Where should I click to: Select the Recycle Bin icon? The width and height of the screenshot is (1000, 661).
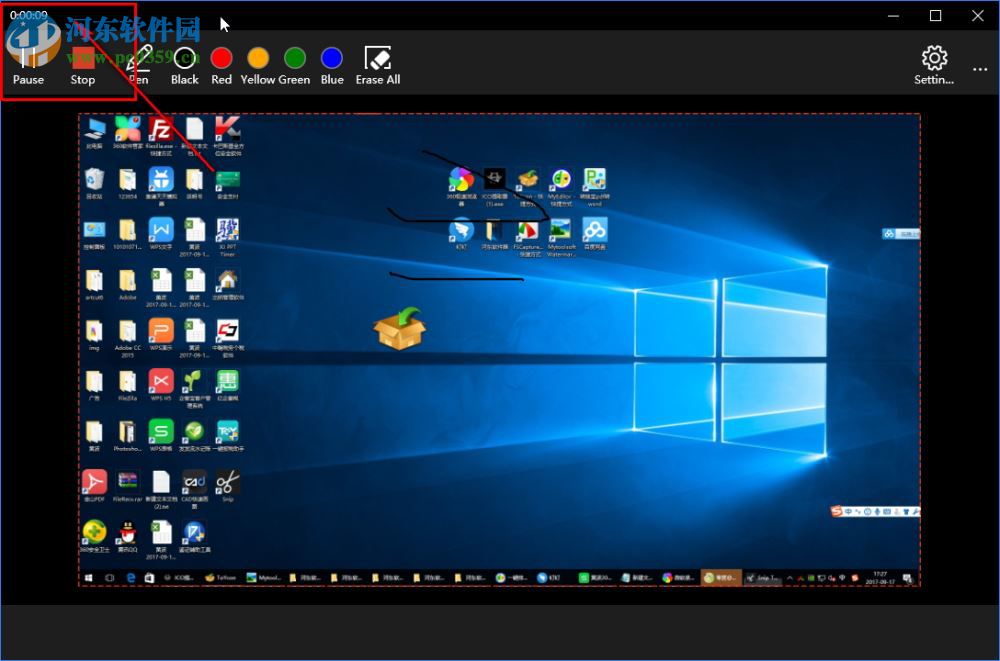click(x=94, y=184)
